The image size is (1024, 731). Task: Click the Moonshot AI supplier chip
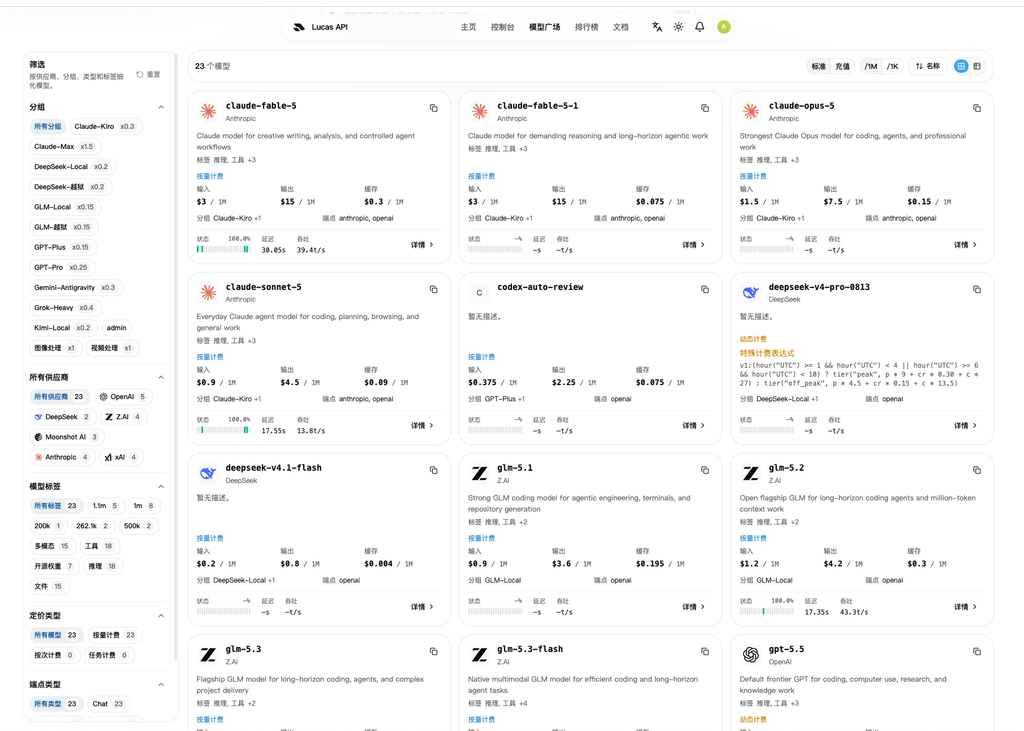coord(65,437)
